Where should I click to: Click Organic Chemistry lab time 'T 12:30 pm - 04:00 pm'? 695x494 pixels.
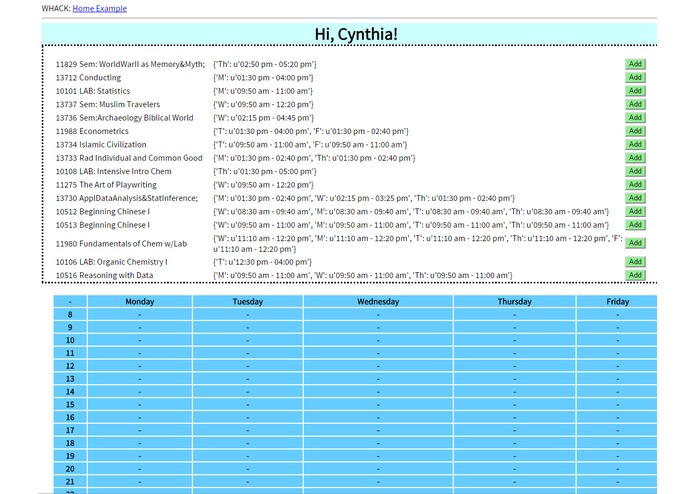click(x=262, y=262)
